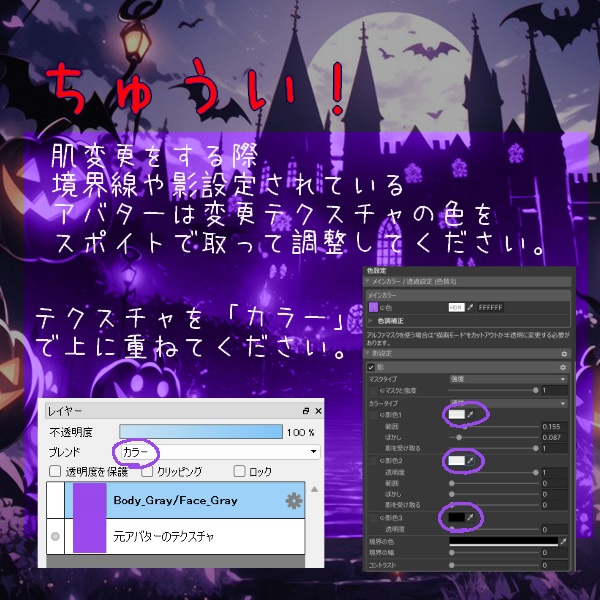The image size is (600, 600).
Task: Open the 境界の色 color bar
Action: tap(504, 541)
